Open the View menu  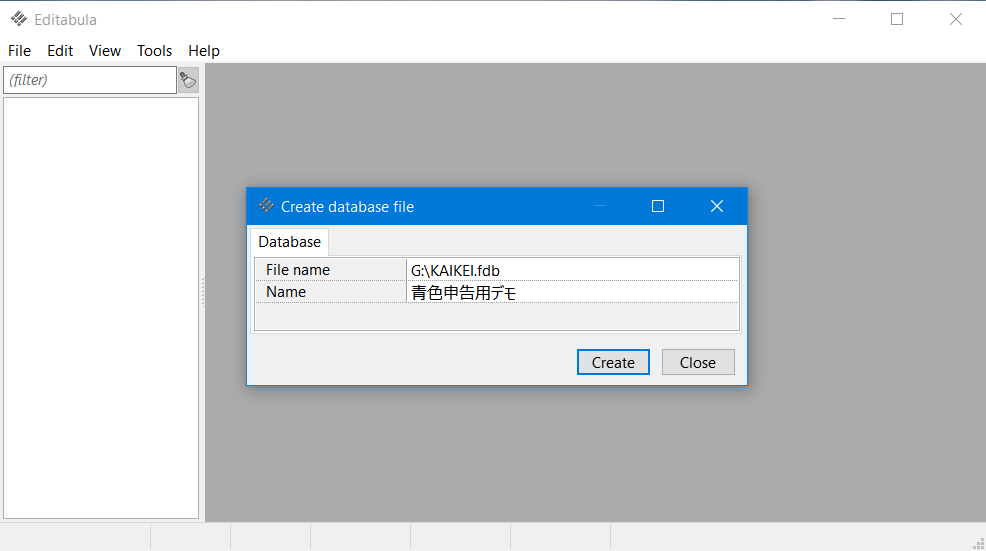(104, 51)
